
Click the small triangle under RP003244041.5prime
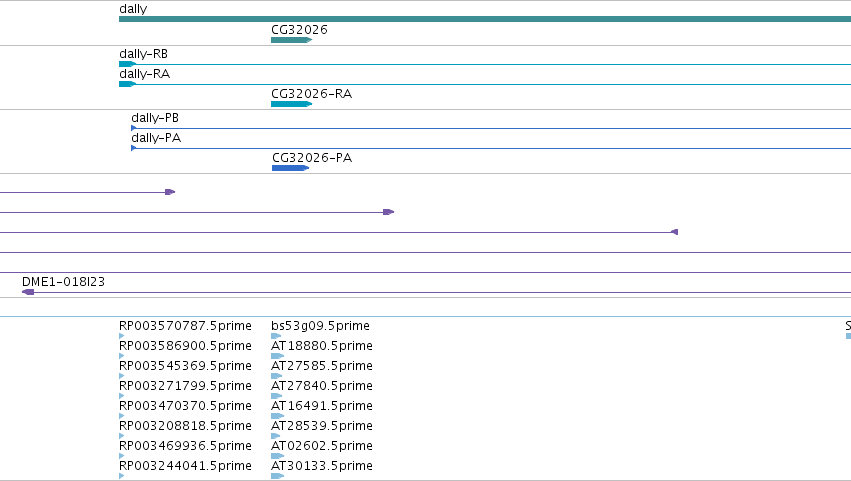point(122,476)
